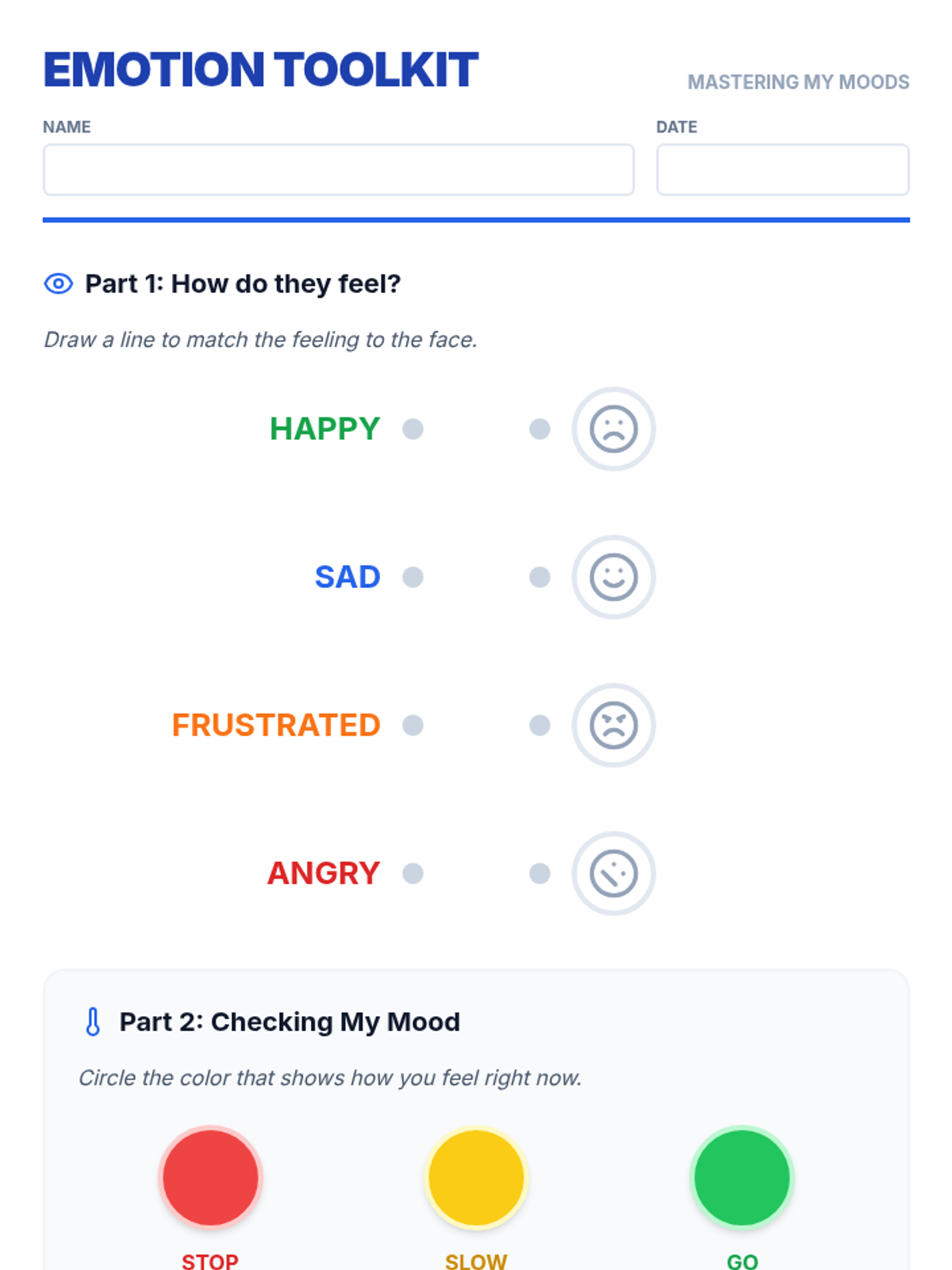Viewport: 952px width, 1270px height.
Task: Click the dot left of the smiling face
Action: pos(539,577)
